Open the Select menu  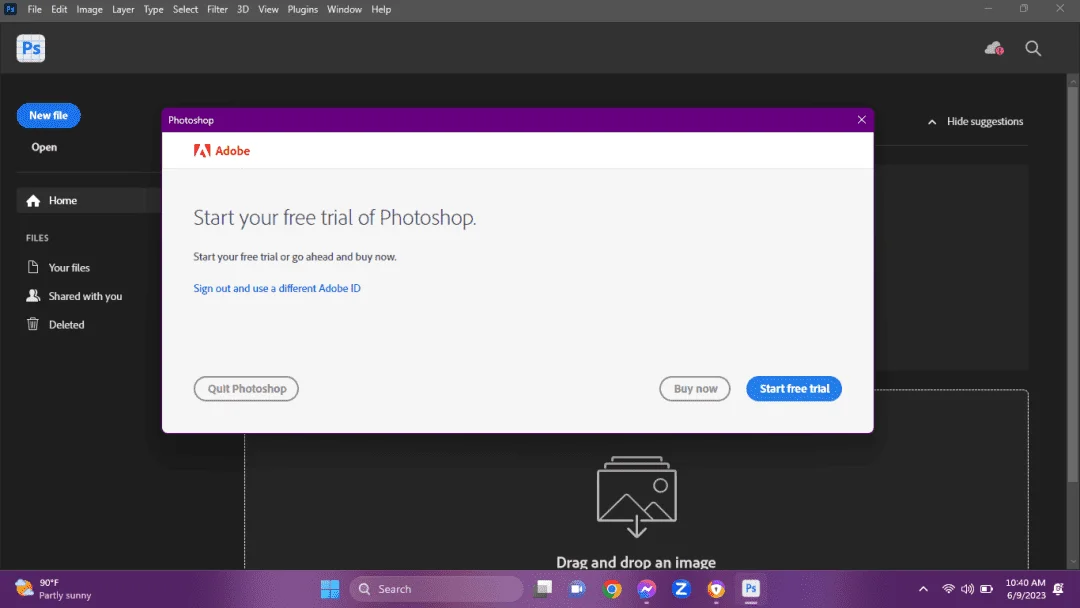click(x=185, y=10)
